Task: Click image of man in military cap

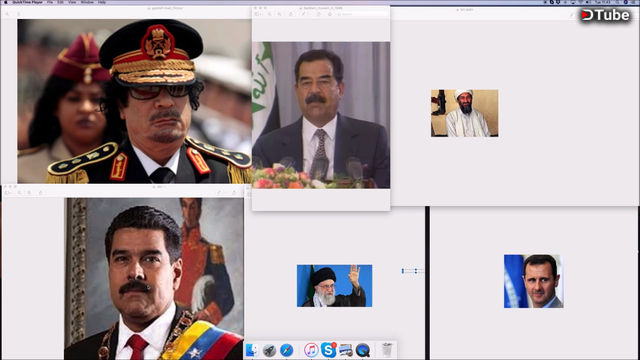Action: pyautogui.click(x=134, y=101)
